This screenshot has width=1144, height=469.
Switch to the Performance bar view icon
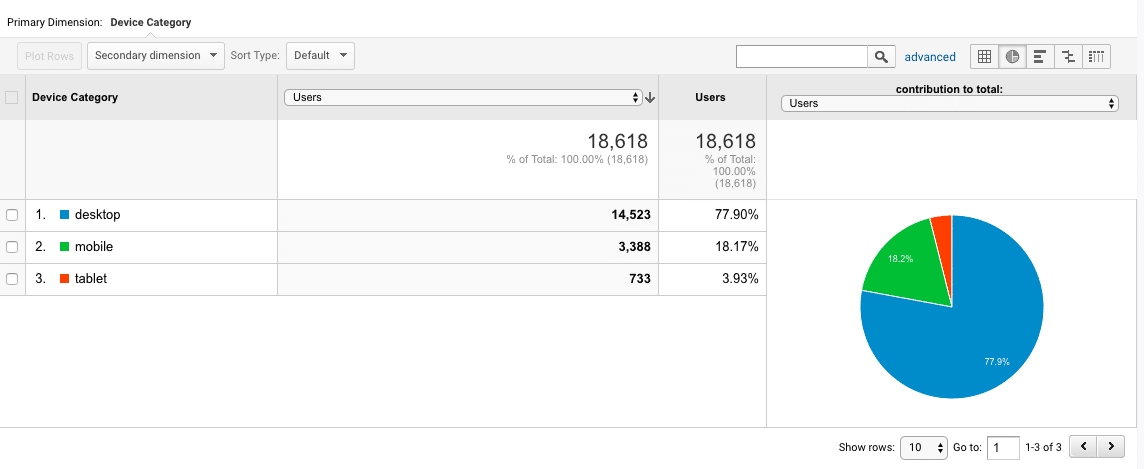click(x=1040, y=56)
